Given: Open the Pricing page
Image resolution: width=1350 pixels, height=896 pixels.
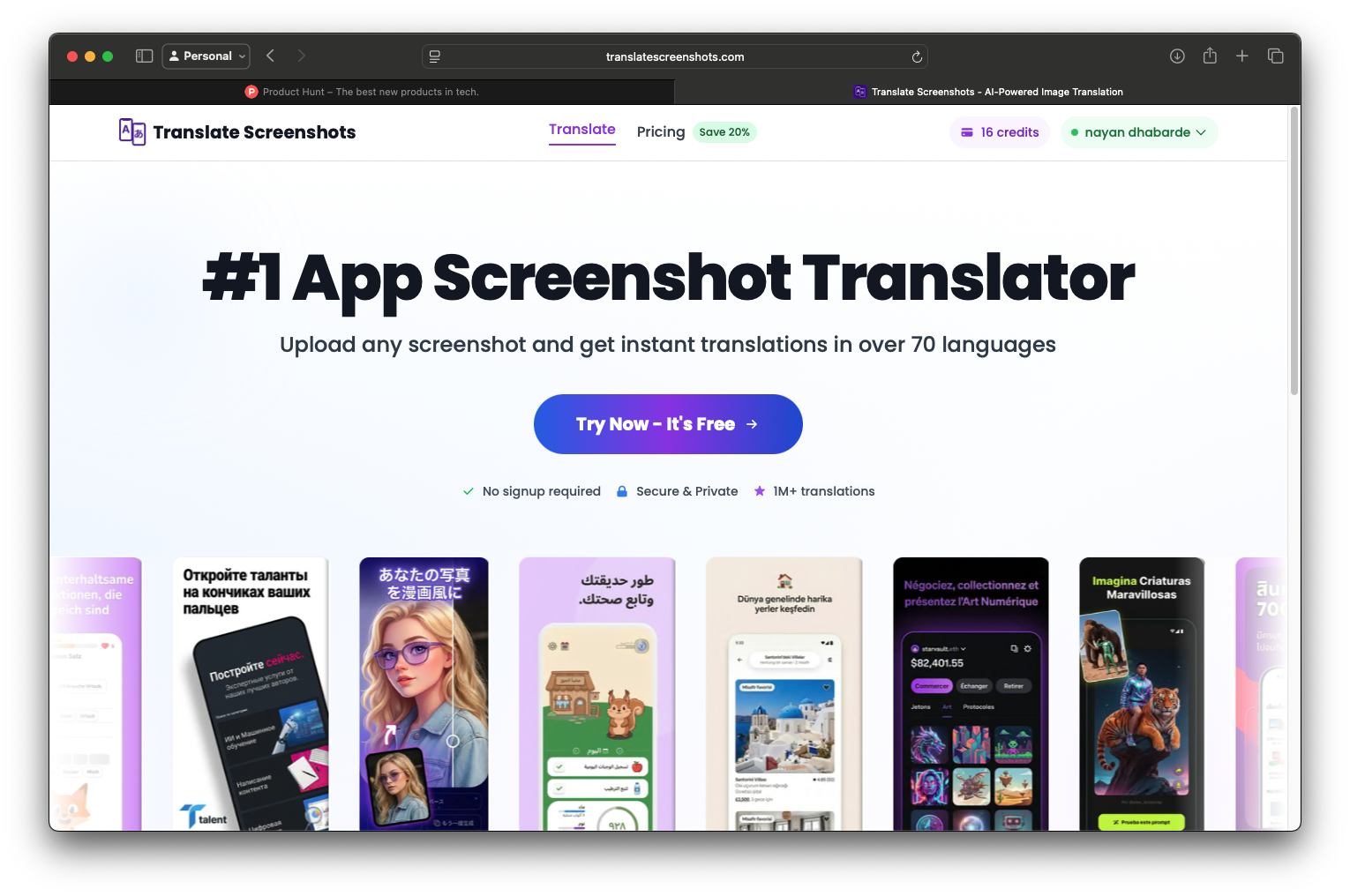Looking at the screenshot, I should pos(660,131).
